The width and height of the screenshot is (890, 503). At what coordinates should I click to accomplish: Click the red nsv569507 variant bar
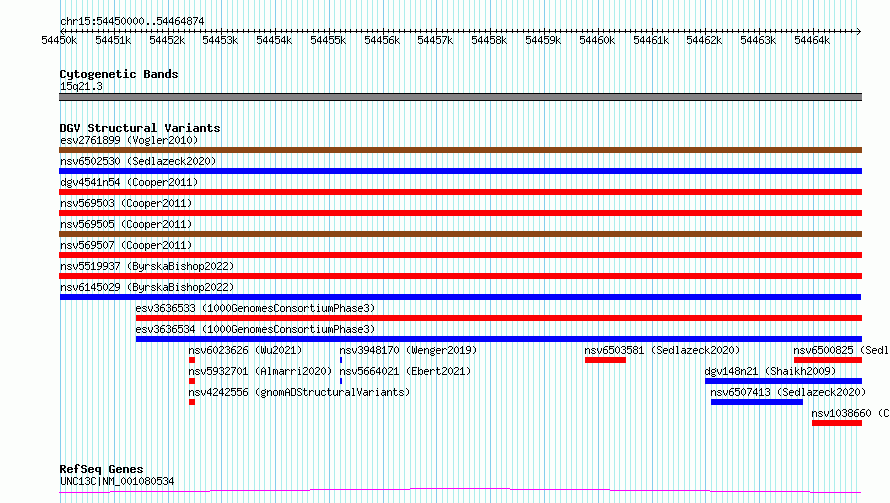coord(460,255)
